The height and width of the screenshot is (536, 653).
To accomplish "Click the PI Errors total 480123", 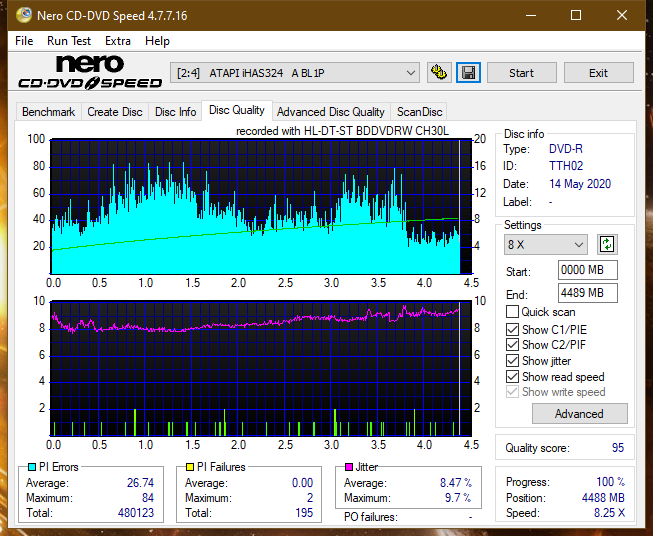I will pyautogui.click(x=136, y=513).
